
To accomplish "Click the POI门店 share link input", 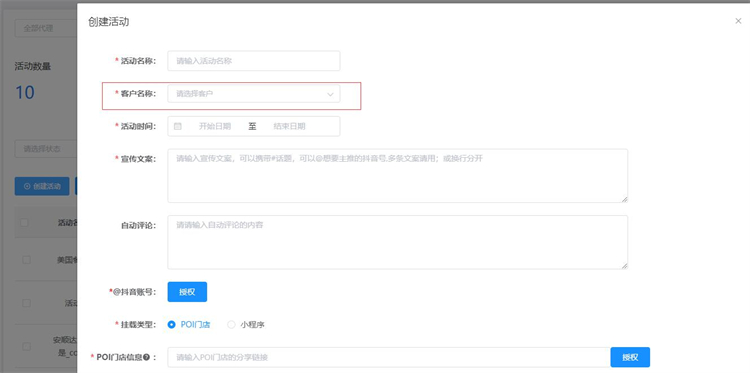I will coord(389,357).
